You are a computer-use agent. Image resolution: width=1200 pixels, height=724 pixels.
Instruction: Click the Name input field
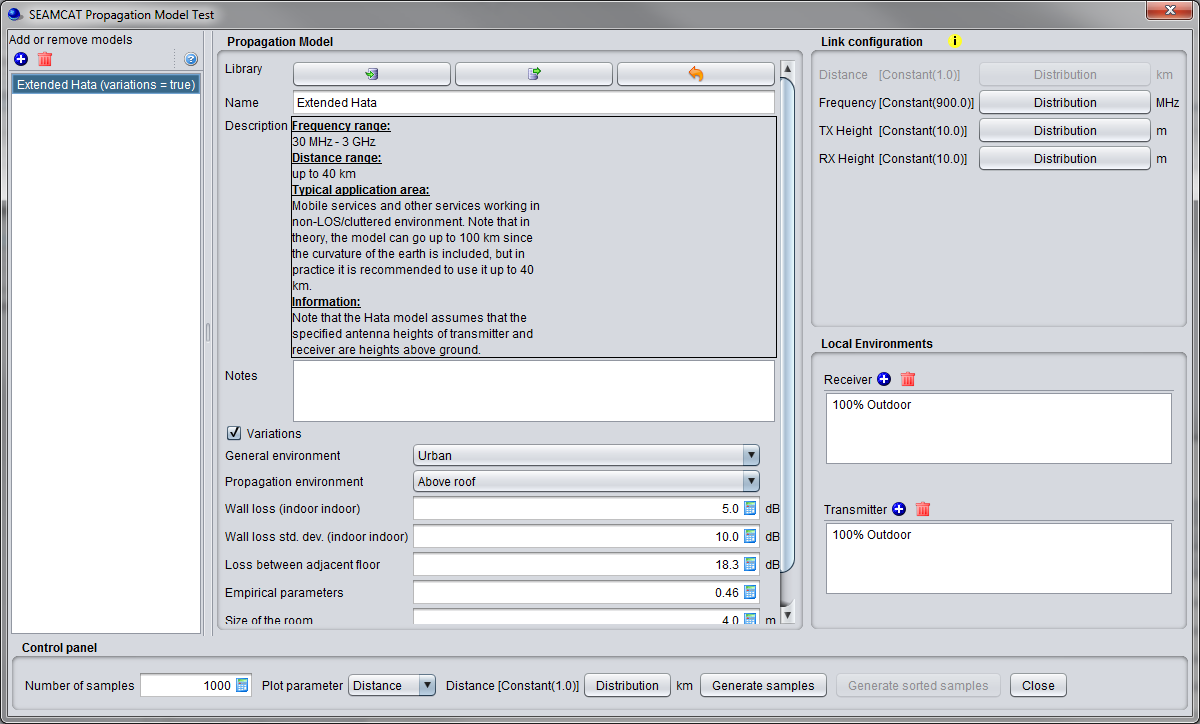pyautogui.click(x=534, y=102)
